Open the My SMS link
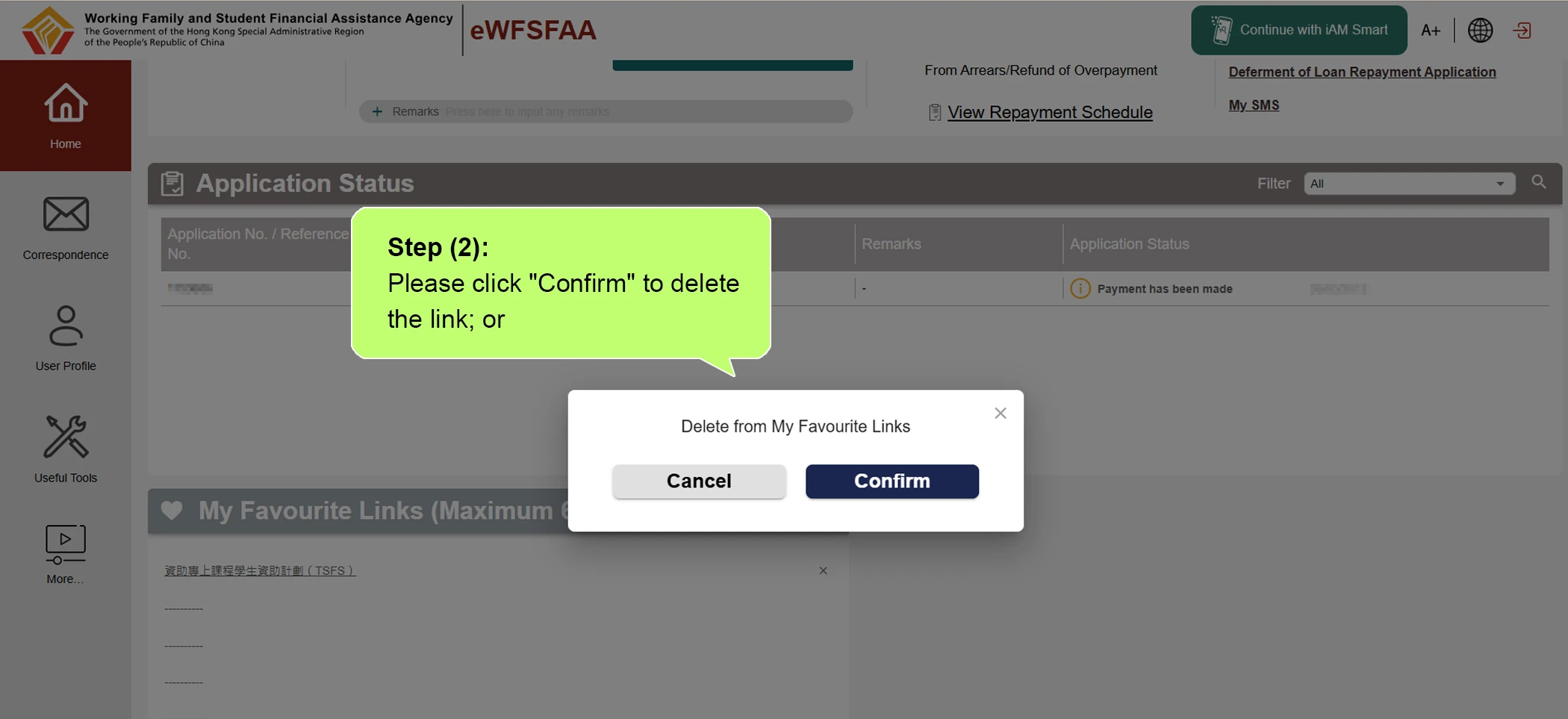1568x719 pixels. [1254, 105]
